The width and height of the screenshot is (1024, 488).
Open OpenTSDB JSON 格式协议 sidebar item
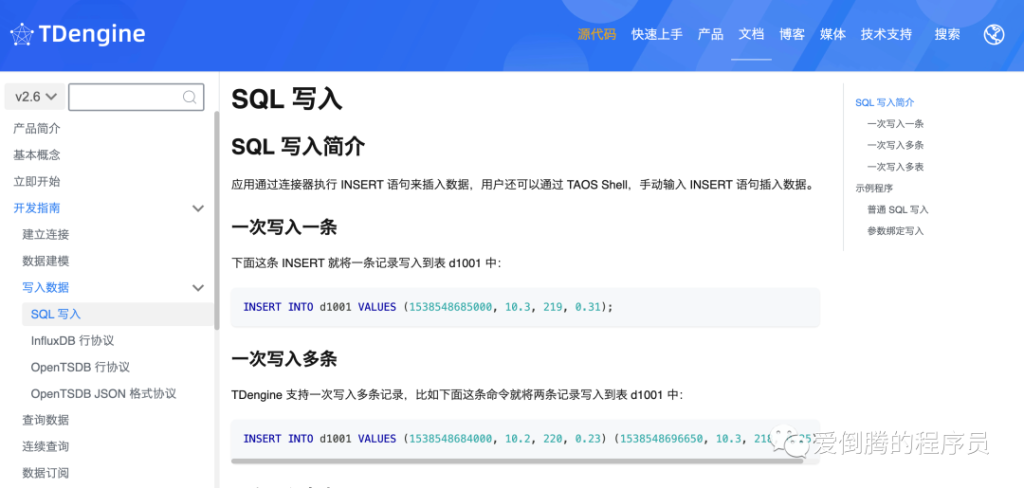click(x=103, y=394)
